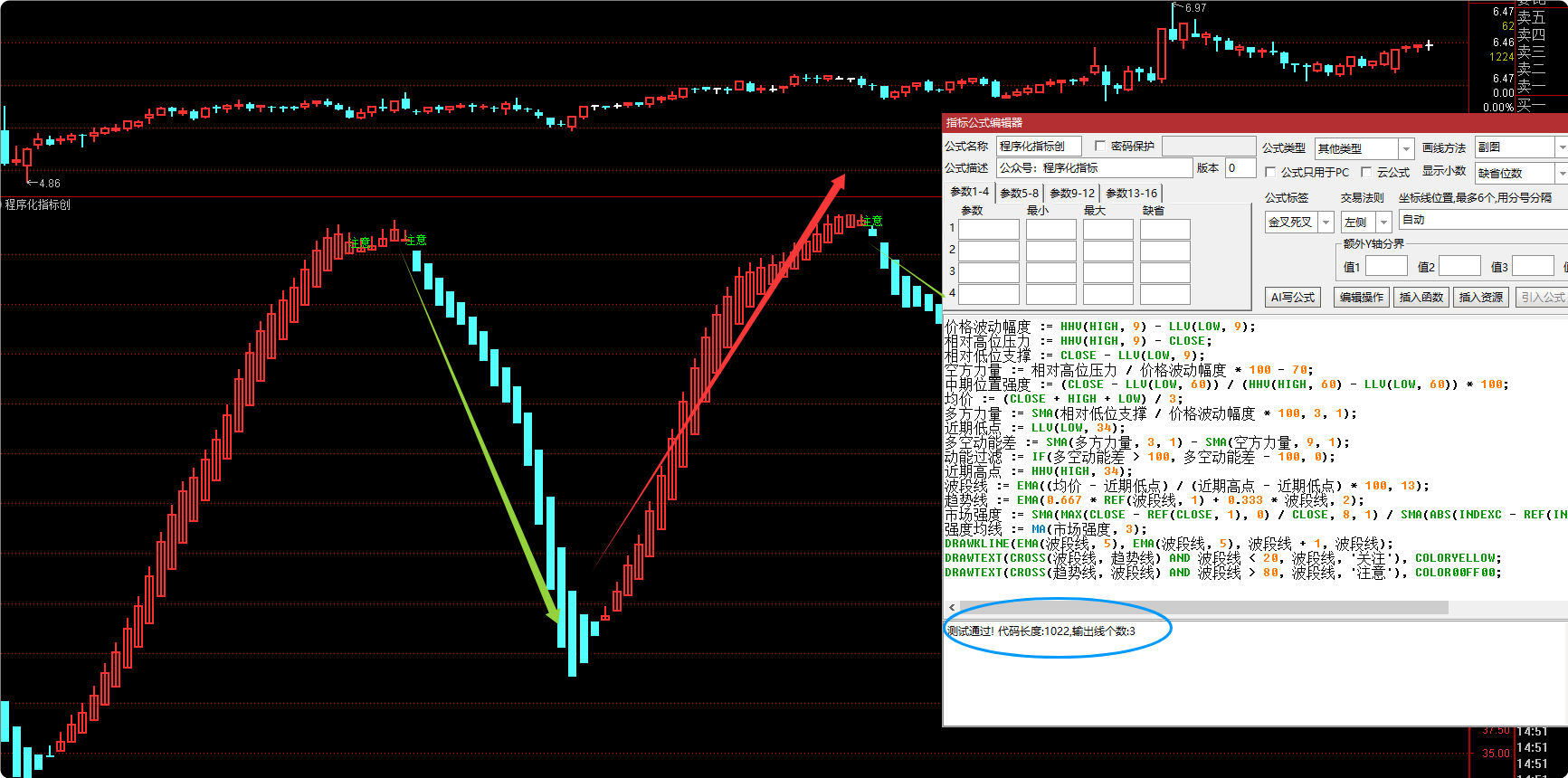
Task: Open the 公式类型 dropdown showing 其他类型
Action: 1405,148
